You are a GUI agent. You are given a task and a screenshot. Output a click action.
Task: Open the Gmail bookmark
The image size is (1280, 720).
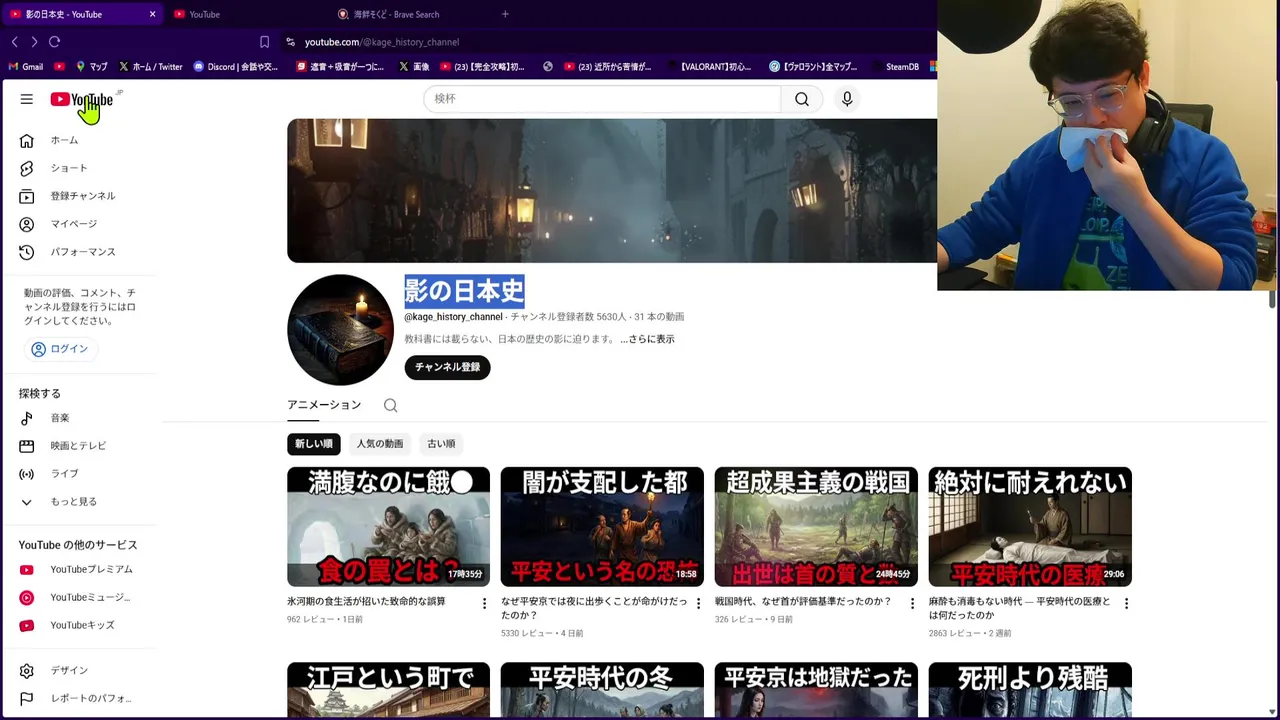tap(26, 67)
